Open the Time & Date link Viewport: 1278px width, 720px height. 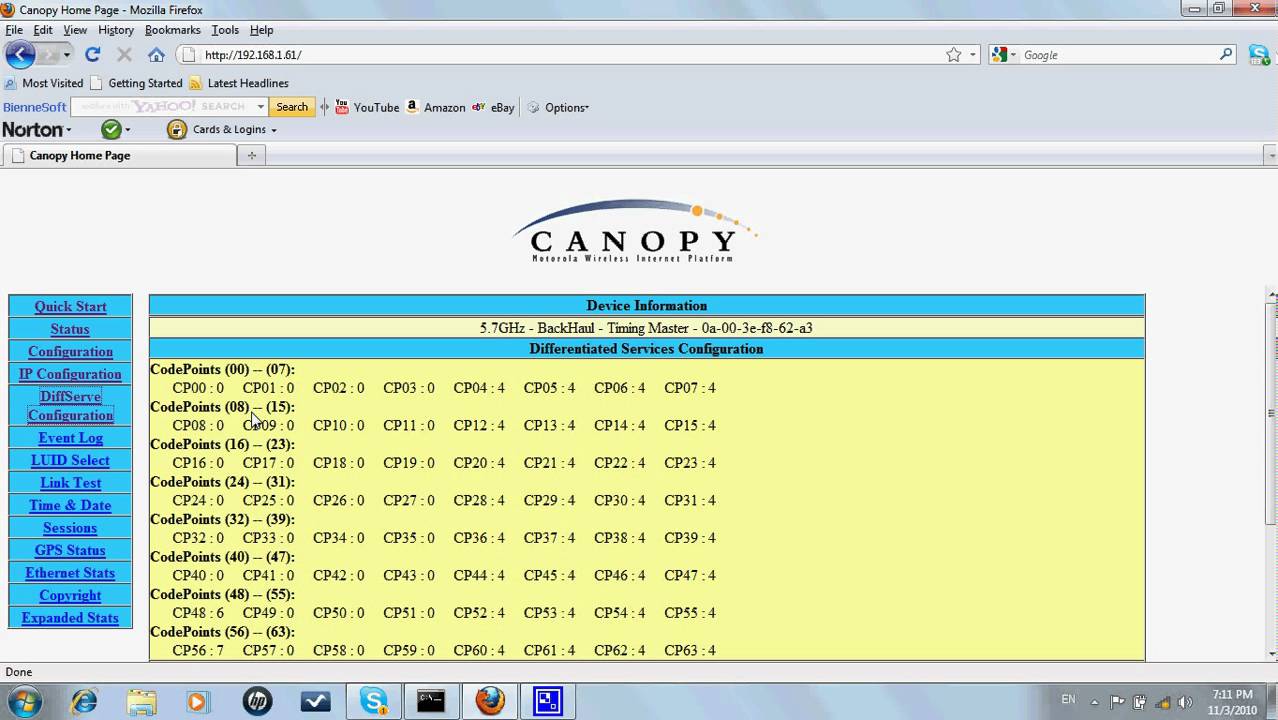pos(70,505)
